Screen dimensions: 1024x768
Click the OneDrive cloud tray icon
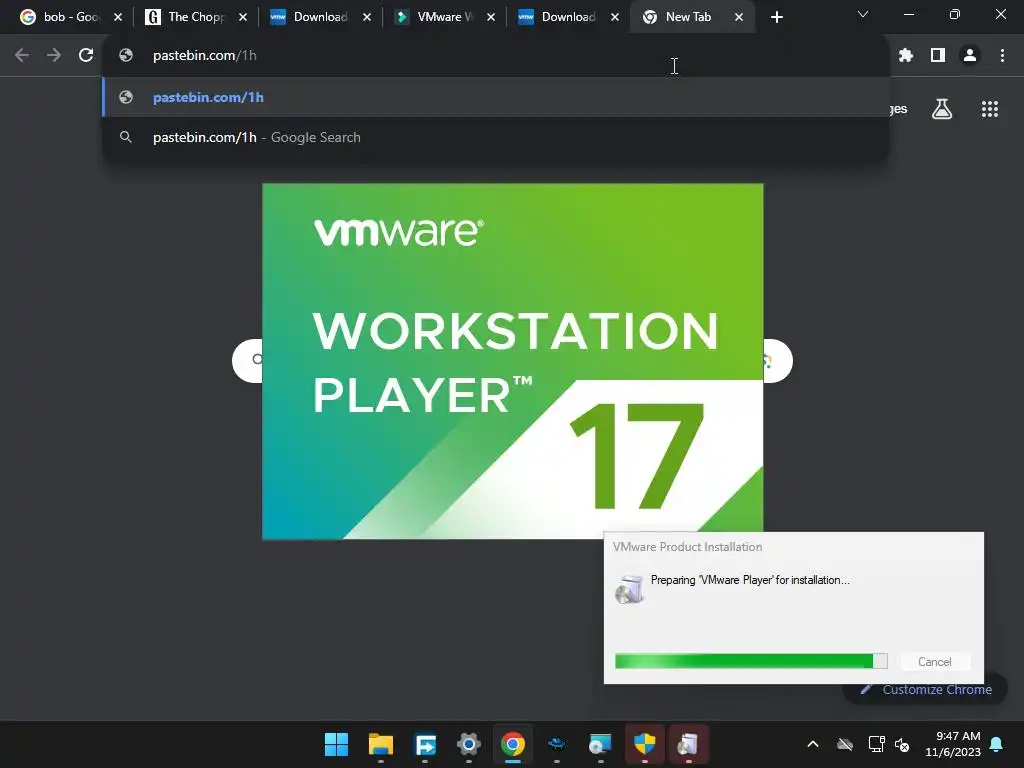[845, 744]
